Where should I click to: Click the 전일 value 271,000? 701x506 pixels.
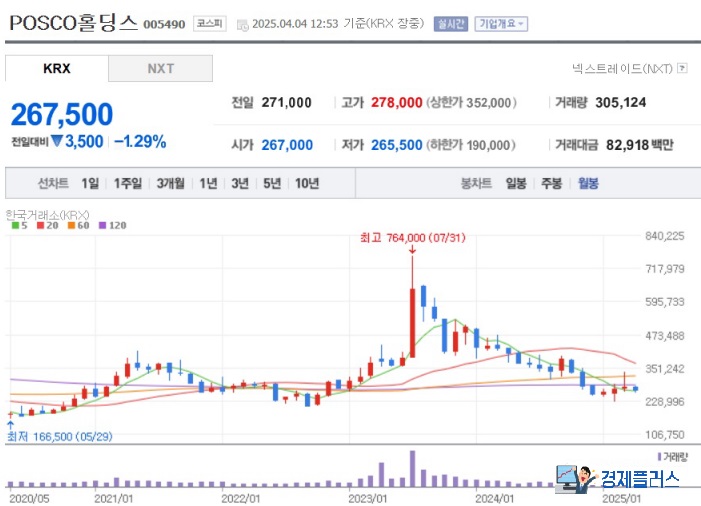[x=287, y=102]
